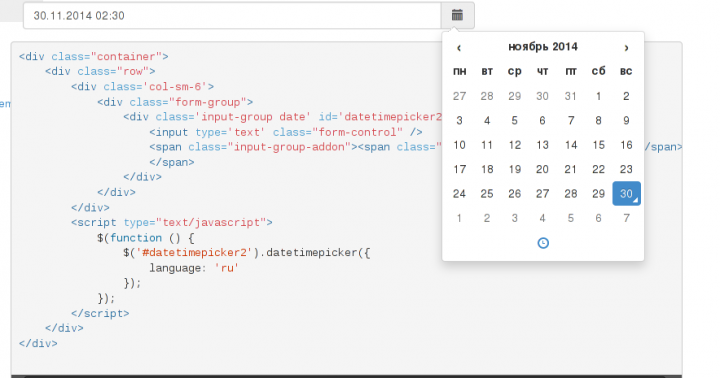
Task: Click the calendar icon beside date input
Action: tap(457, 15)
